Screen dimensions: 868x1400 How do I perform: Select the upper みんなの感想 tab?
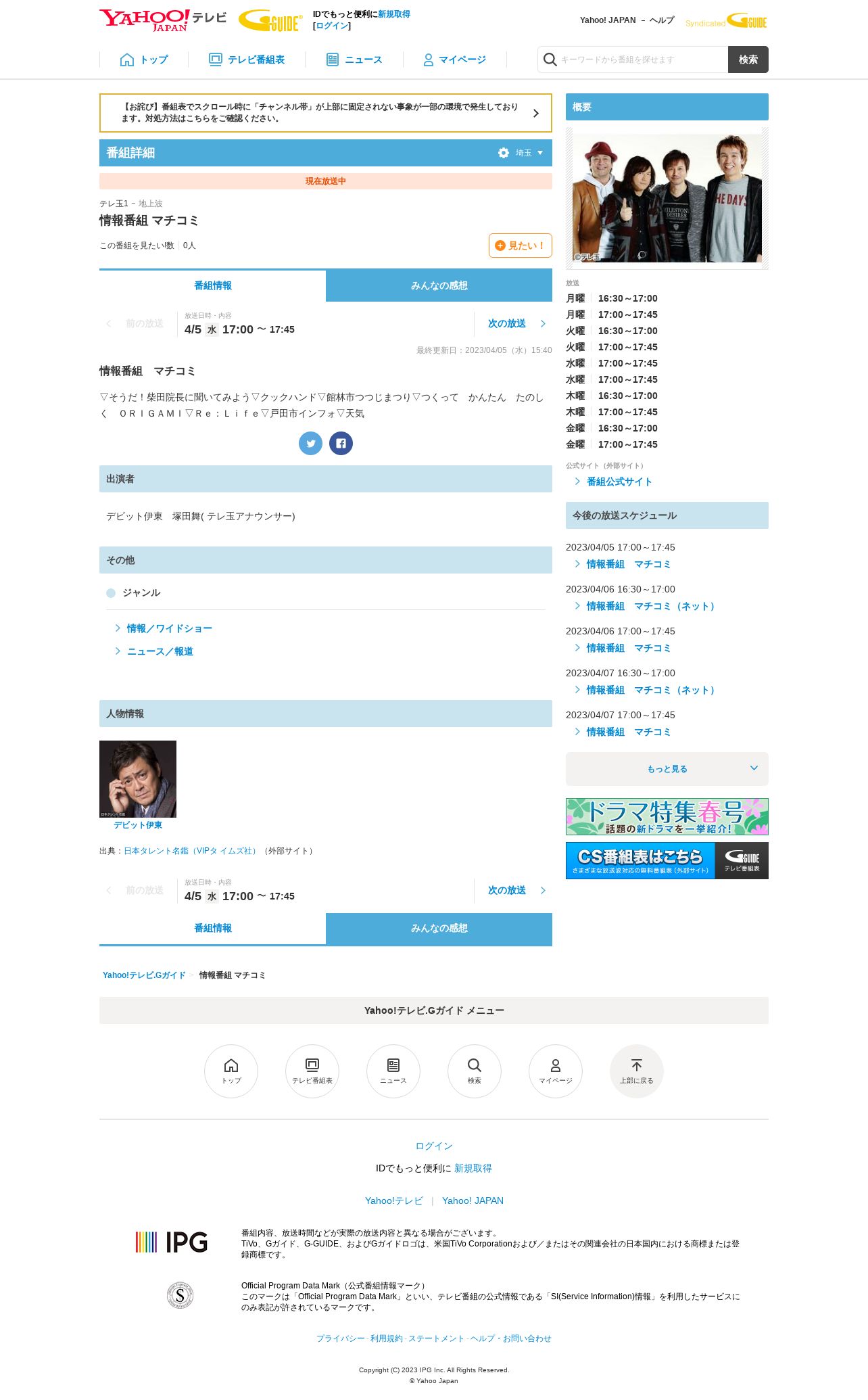pos(439,285)
